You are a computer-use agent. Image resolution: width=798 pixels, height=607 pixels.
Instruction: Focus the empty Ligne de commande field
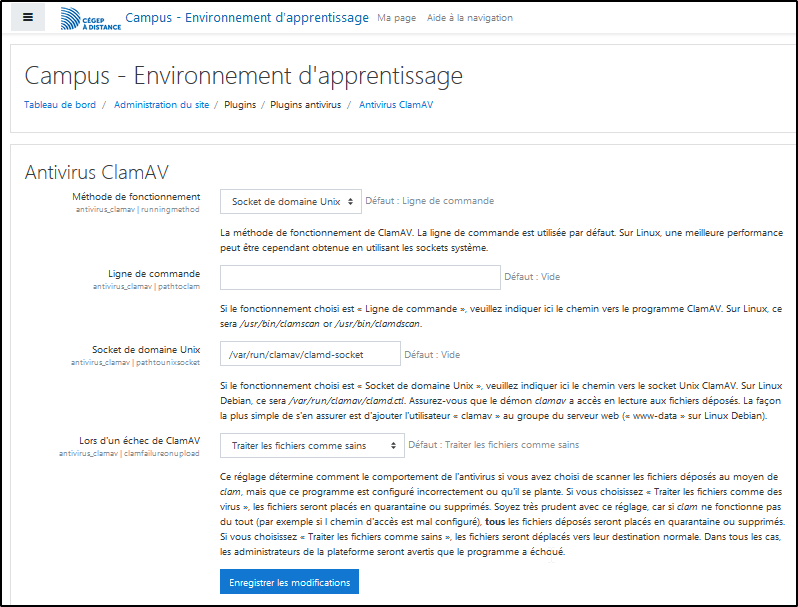pyautogui.click(x=359, y=277)
